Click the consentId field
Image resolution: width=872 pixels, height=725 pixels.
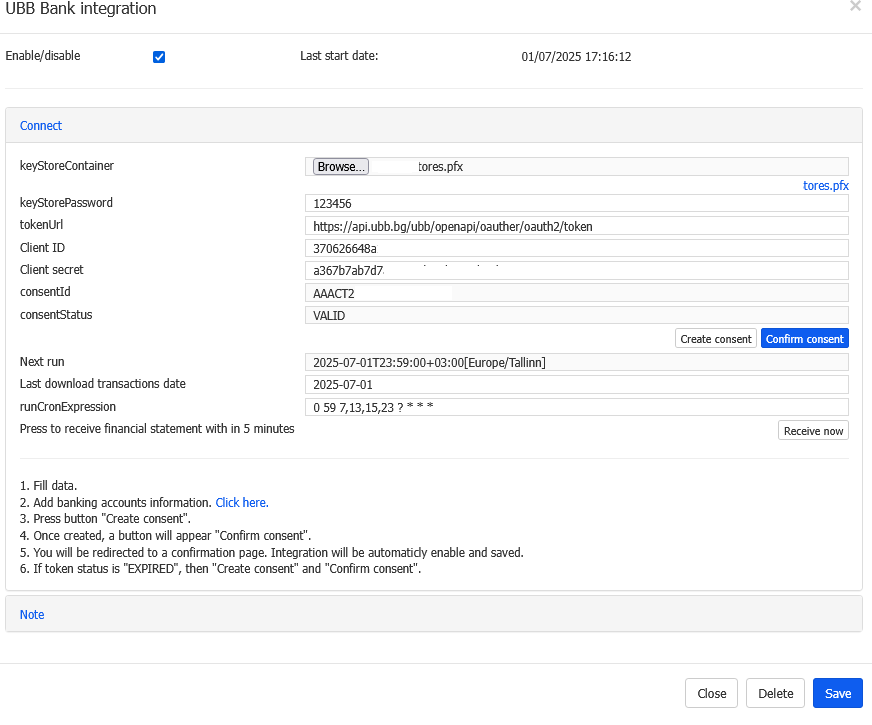[577, 293]
